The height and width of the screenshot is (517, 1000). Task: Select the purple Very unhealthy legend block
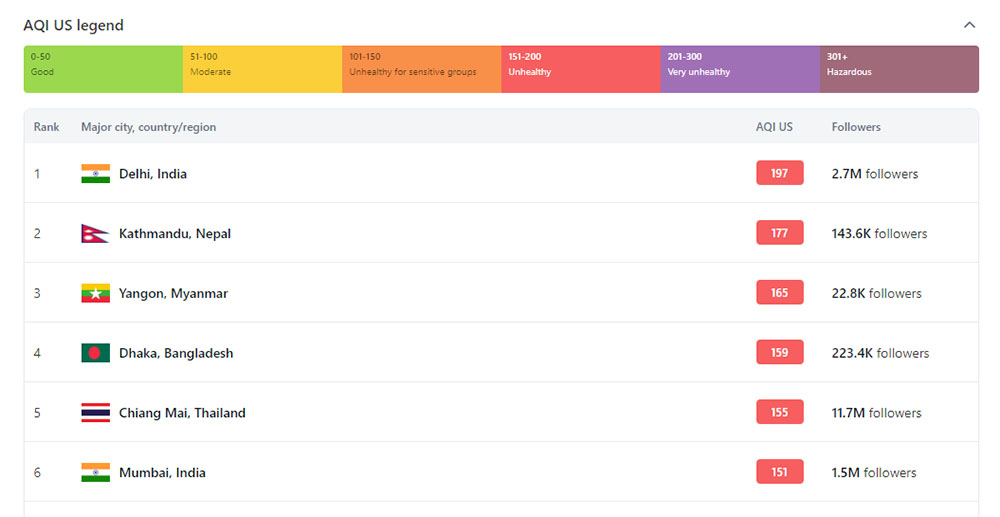740,69
